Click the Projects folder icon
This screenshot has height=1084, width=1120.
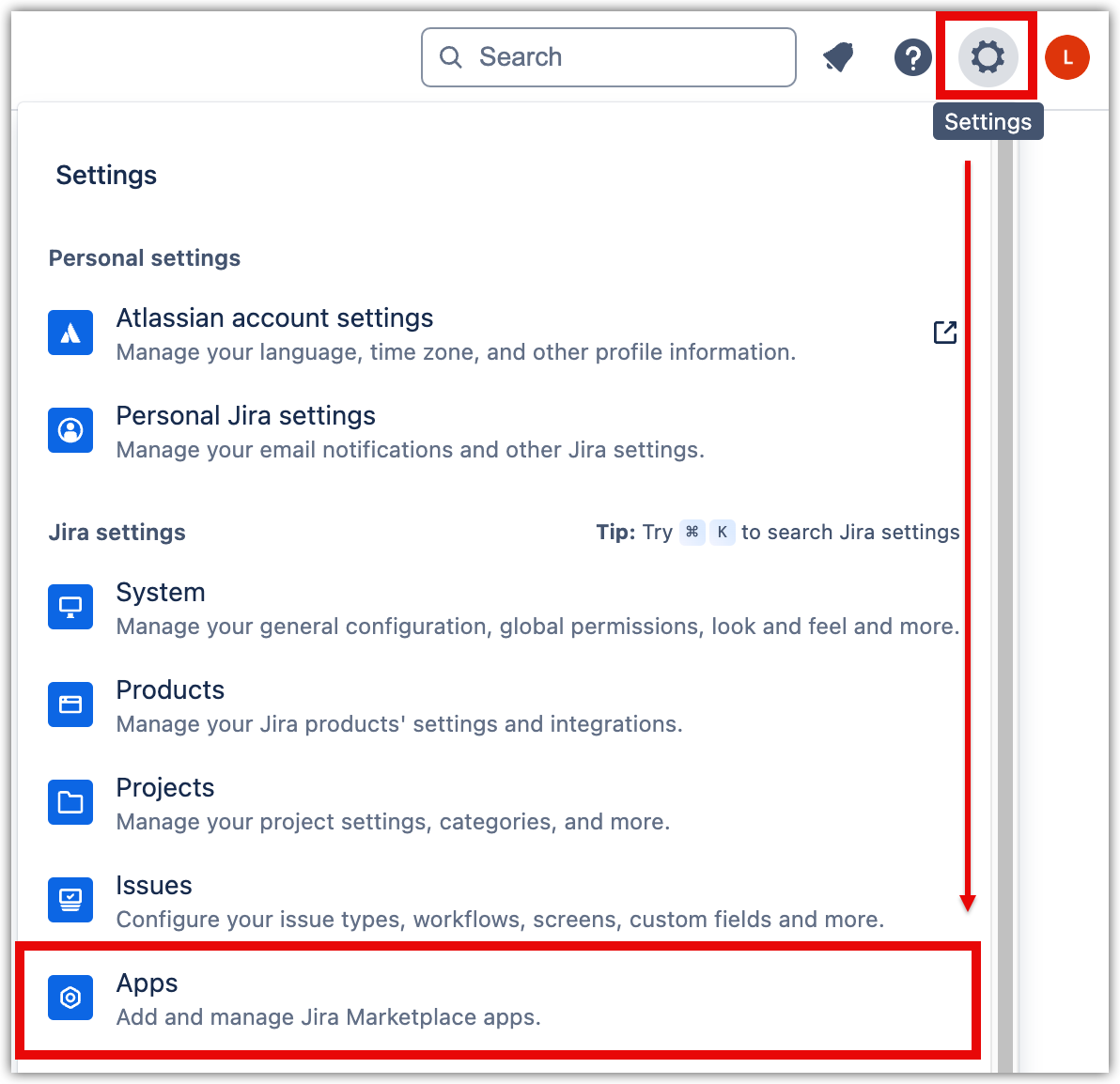click(70, 802)
